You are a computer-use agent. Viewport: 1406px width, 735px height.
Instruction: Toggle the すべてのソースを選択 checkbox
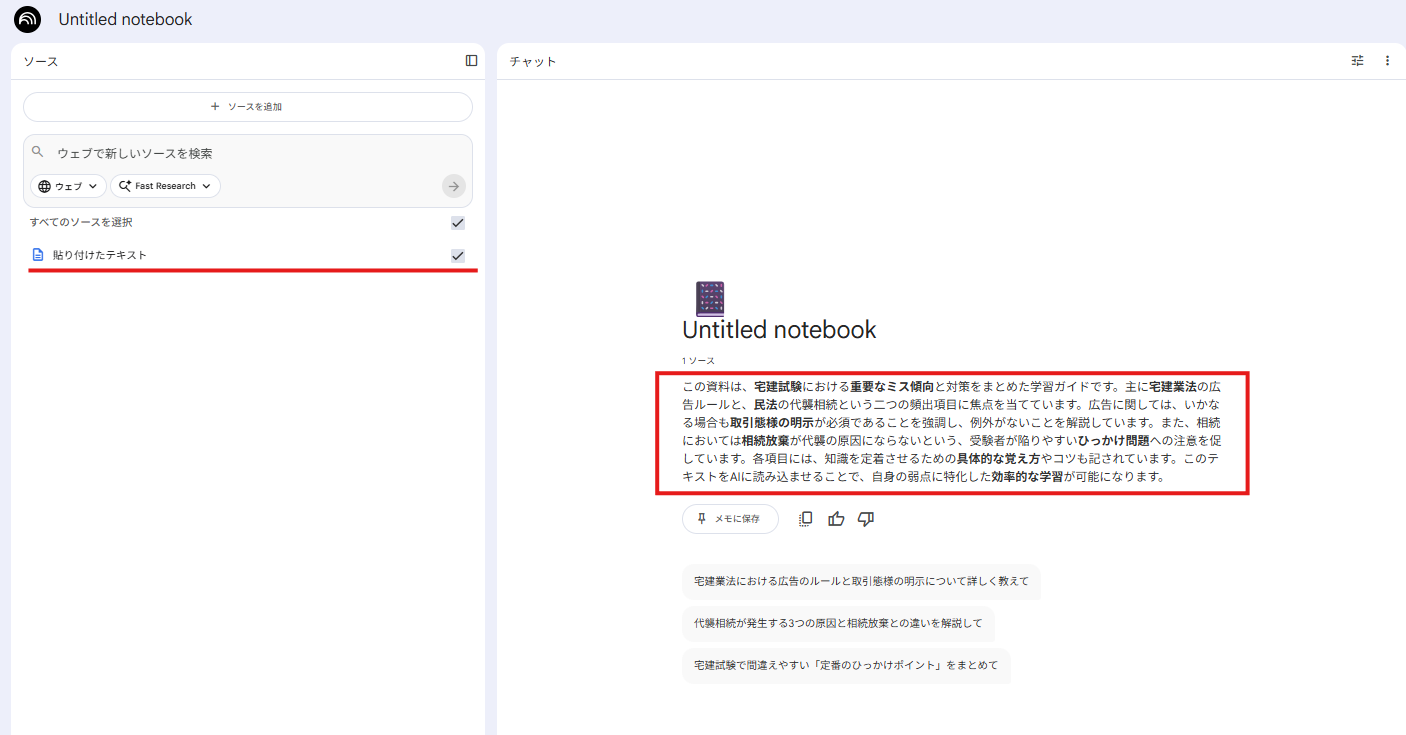pos(458,223)
